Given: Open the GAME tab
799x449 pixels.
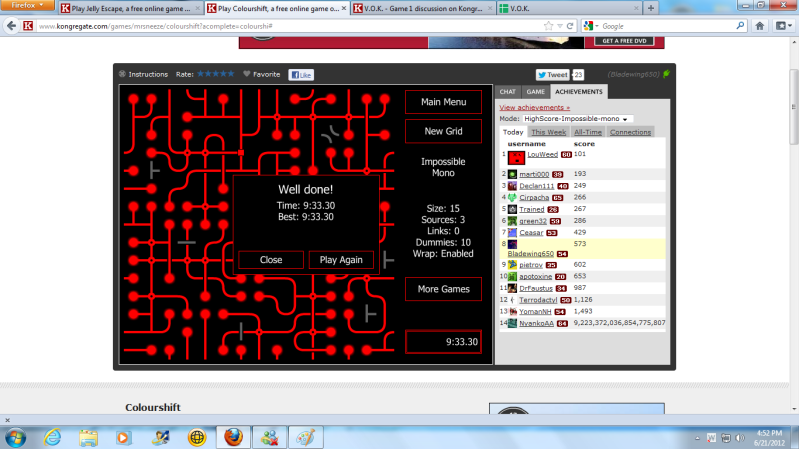Looking at the screenshot, I should point(536,92).
